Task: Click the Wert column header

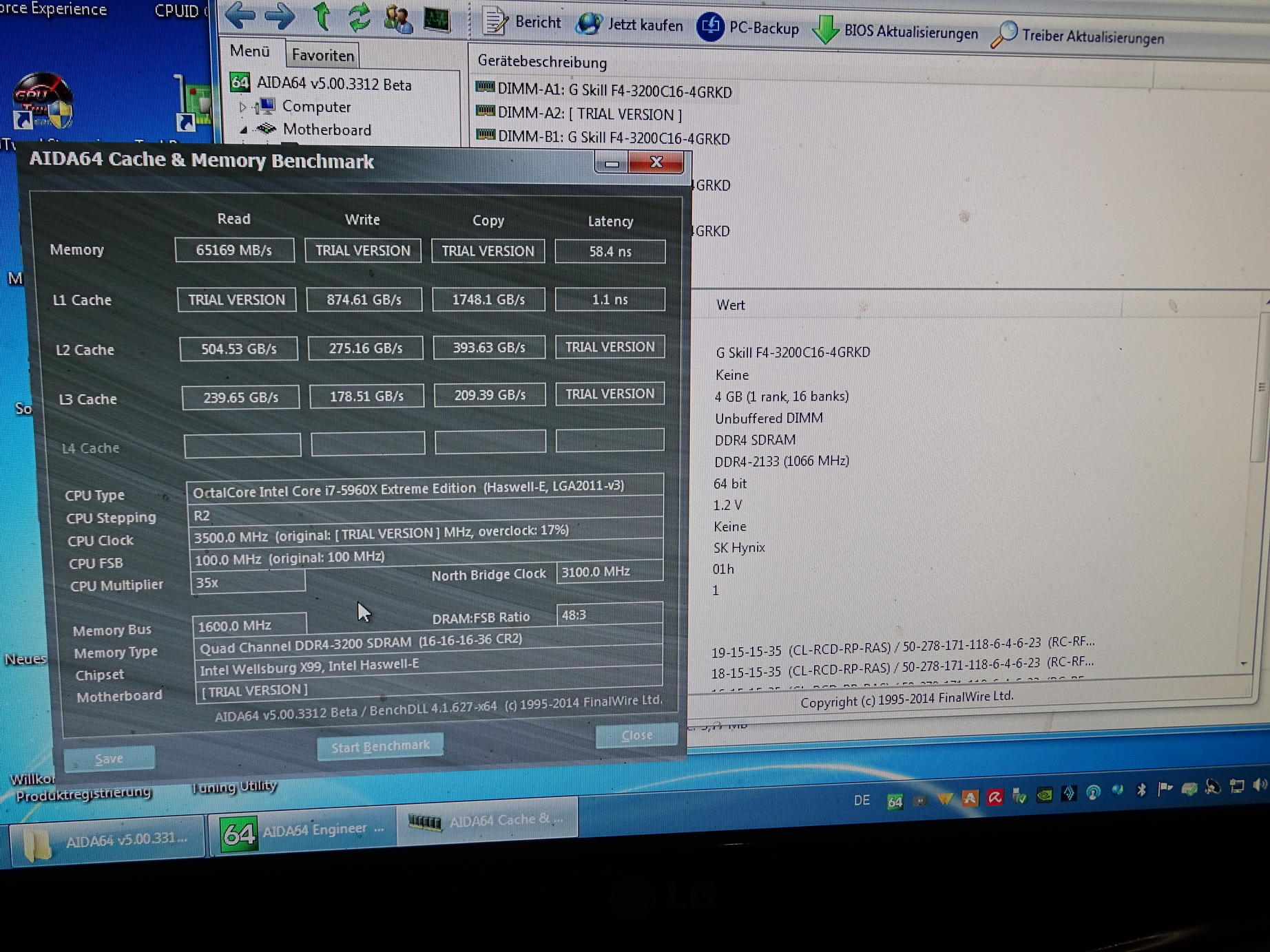Action: (x=731, y=305)
